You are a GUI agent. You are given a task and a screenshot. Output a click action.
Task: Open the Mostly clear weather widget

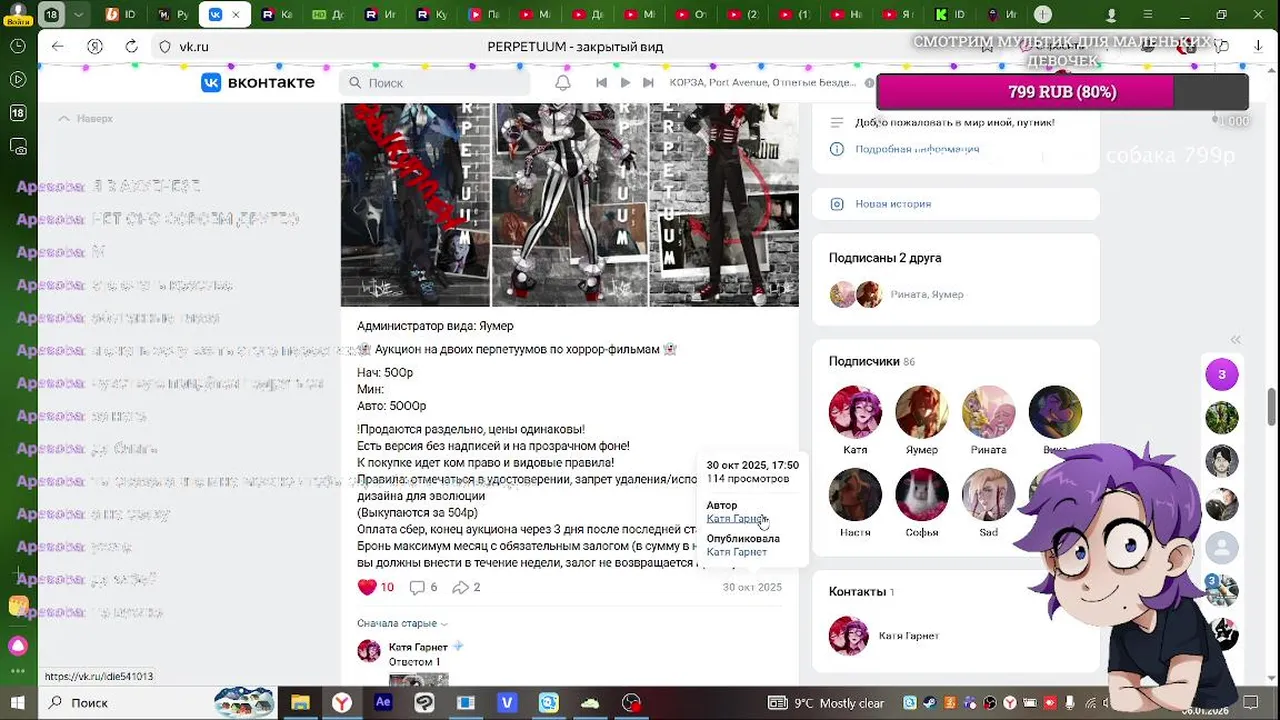pos(827,703)
